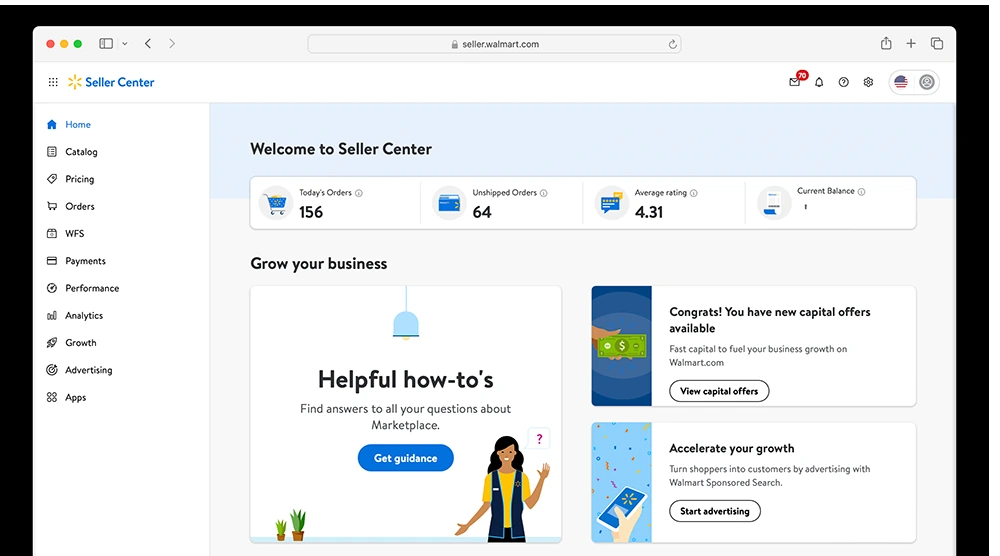Open the help question mark icon in header
This screenshot has height=556, width=1000.
[x=844, y=82]
